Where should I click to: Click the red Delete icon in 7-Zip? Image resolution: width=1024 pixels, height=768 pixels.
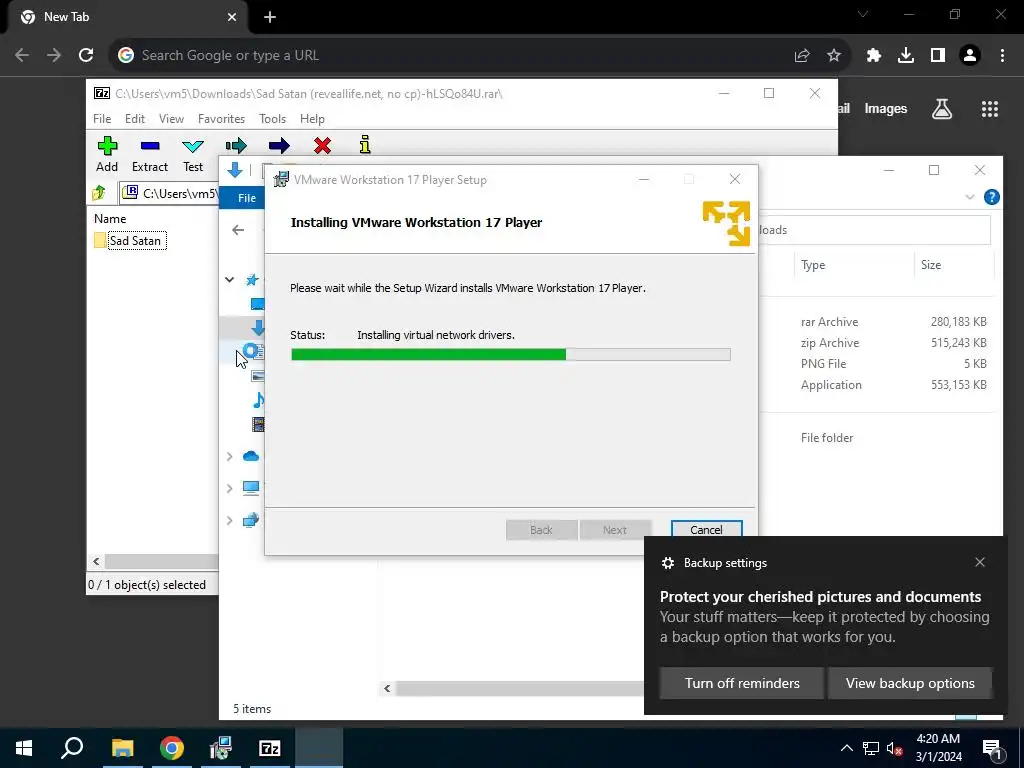click(322, 146)
